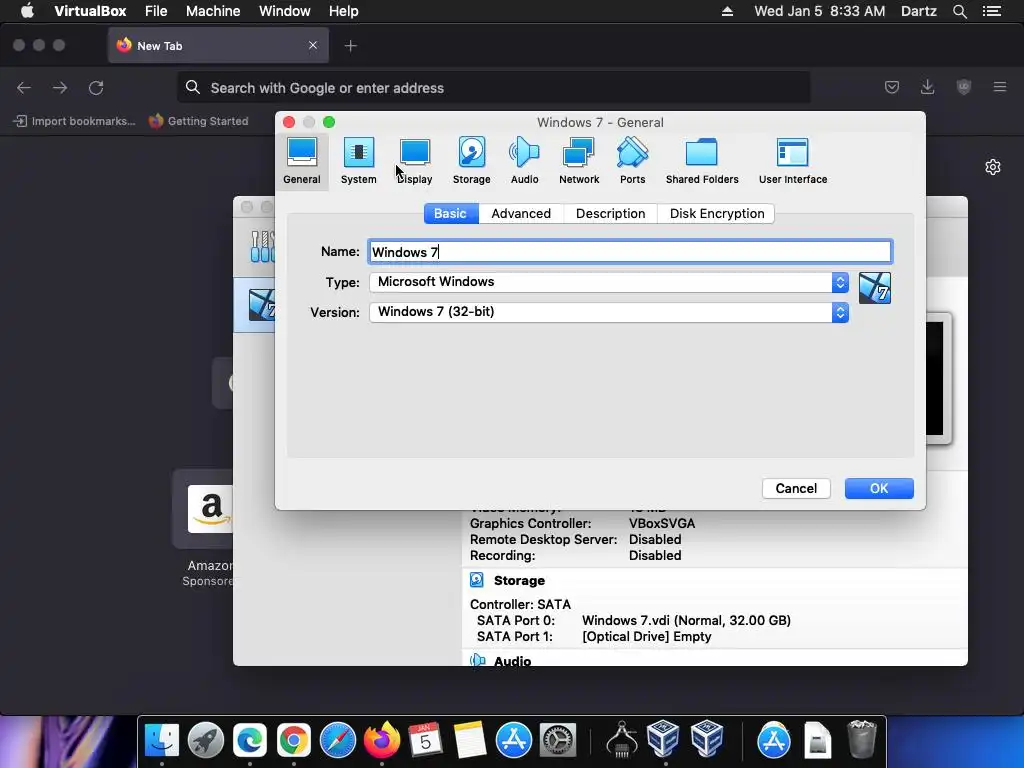
Task: Open the Help menu
Action: [x=344, y=11]
